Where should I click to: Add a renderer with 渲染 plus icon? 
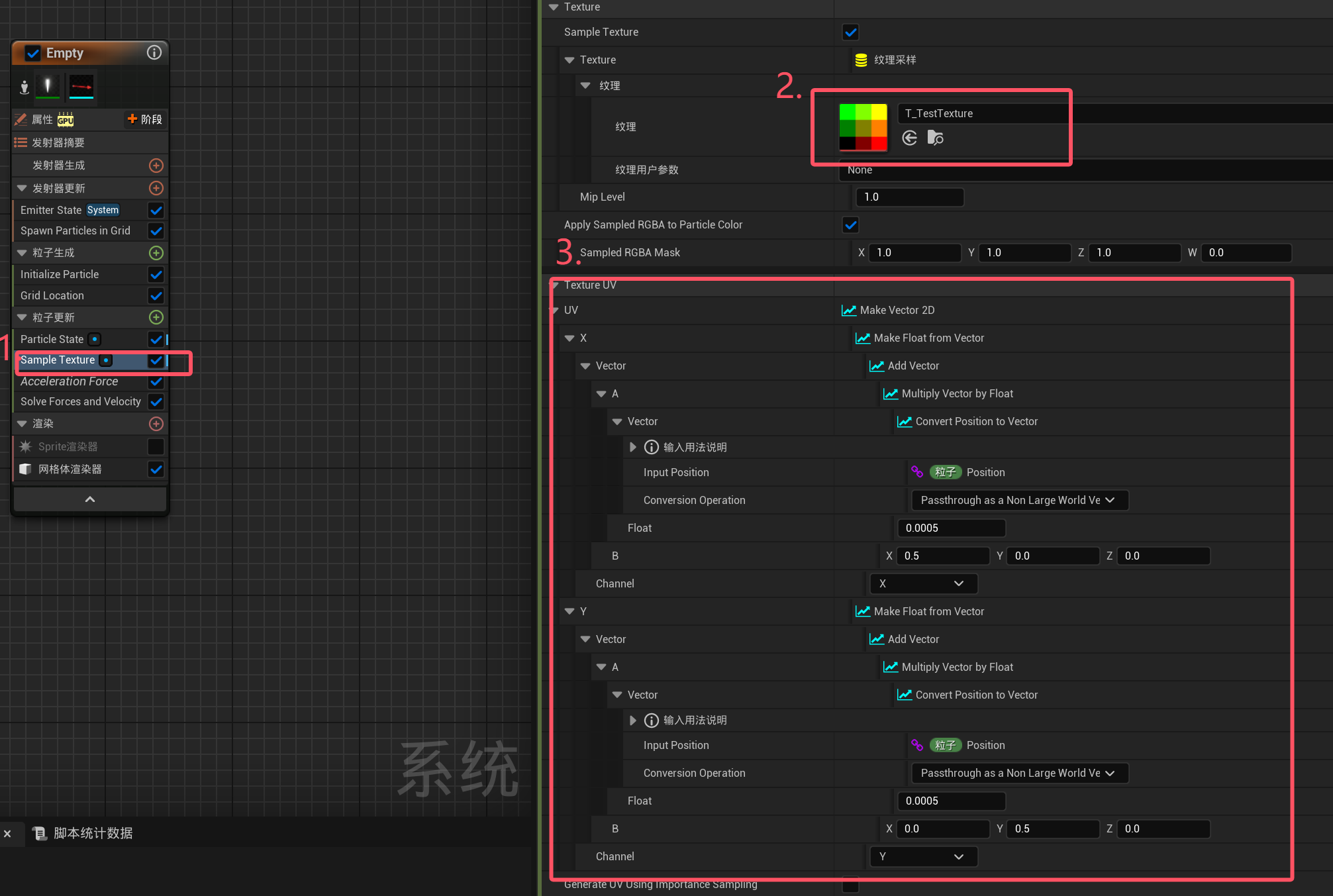point(156,424)
